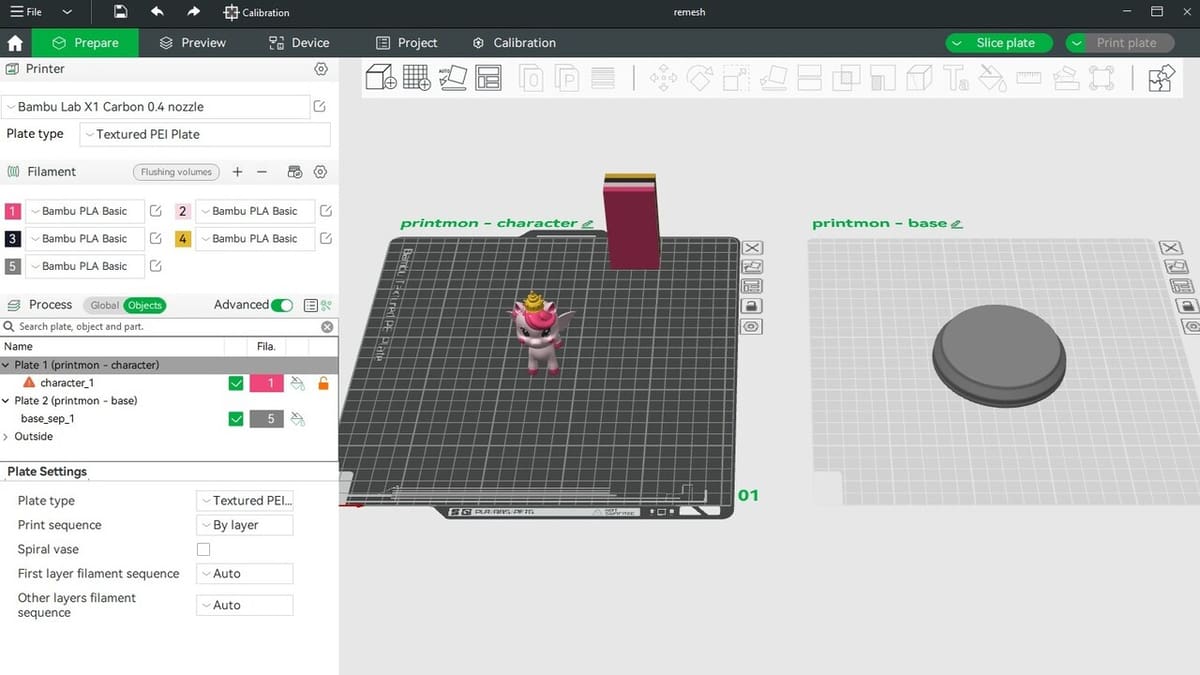Click character_1 unlock padlock icon
The width and height of the screenshot is (1200, 675).
[323, 383]
